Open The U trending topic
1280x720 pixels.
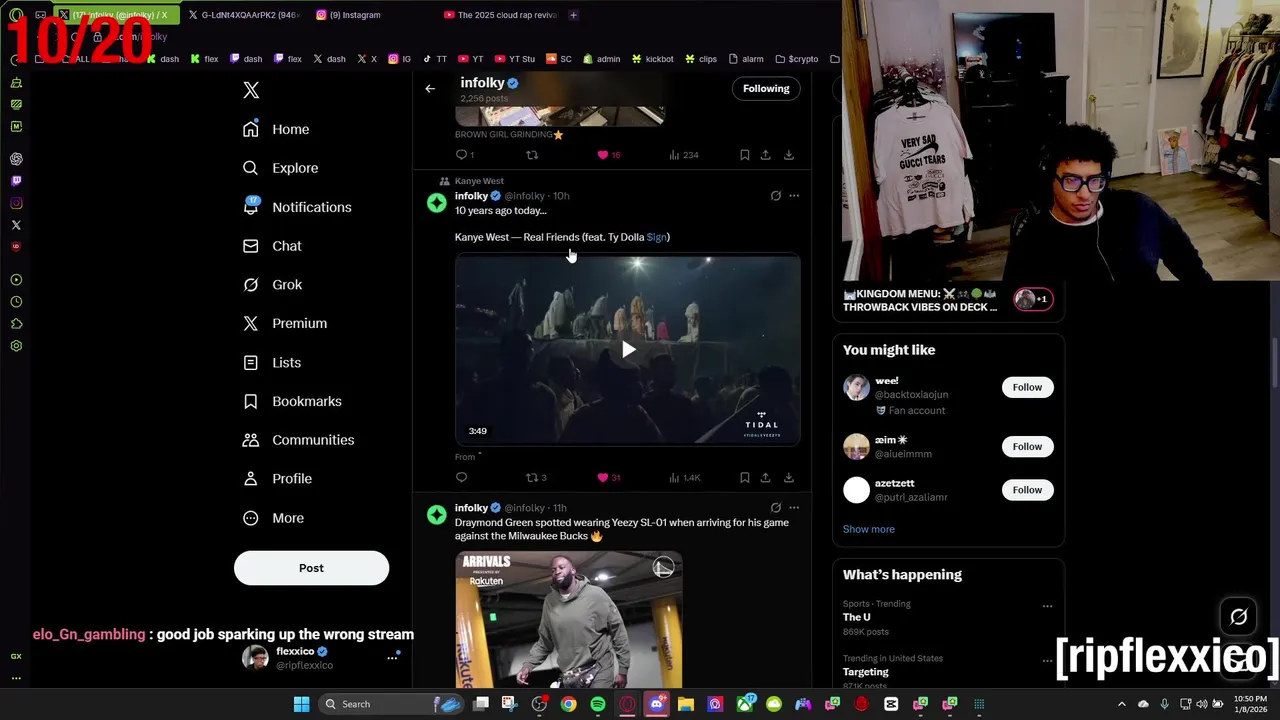(857, 617)
